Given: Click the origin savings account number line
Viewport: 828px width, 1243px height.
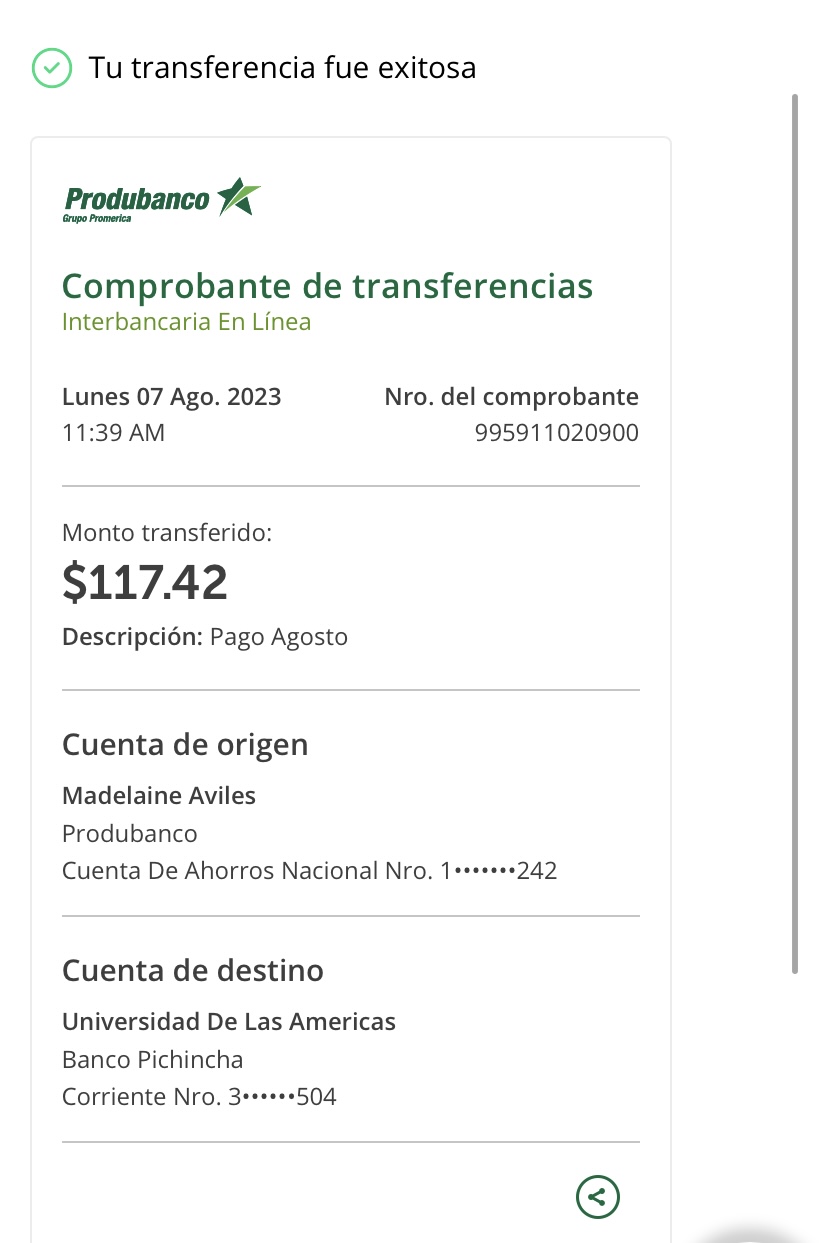Looking at the screenshot, I should (309, 871).
